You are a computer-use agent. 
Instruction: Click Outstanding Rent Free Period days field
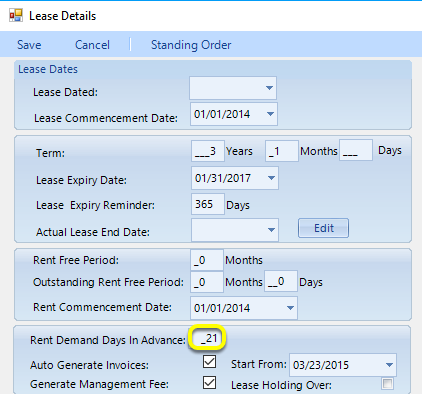[281, 281]
